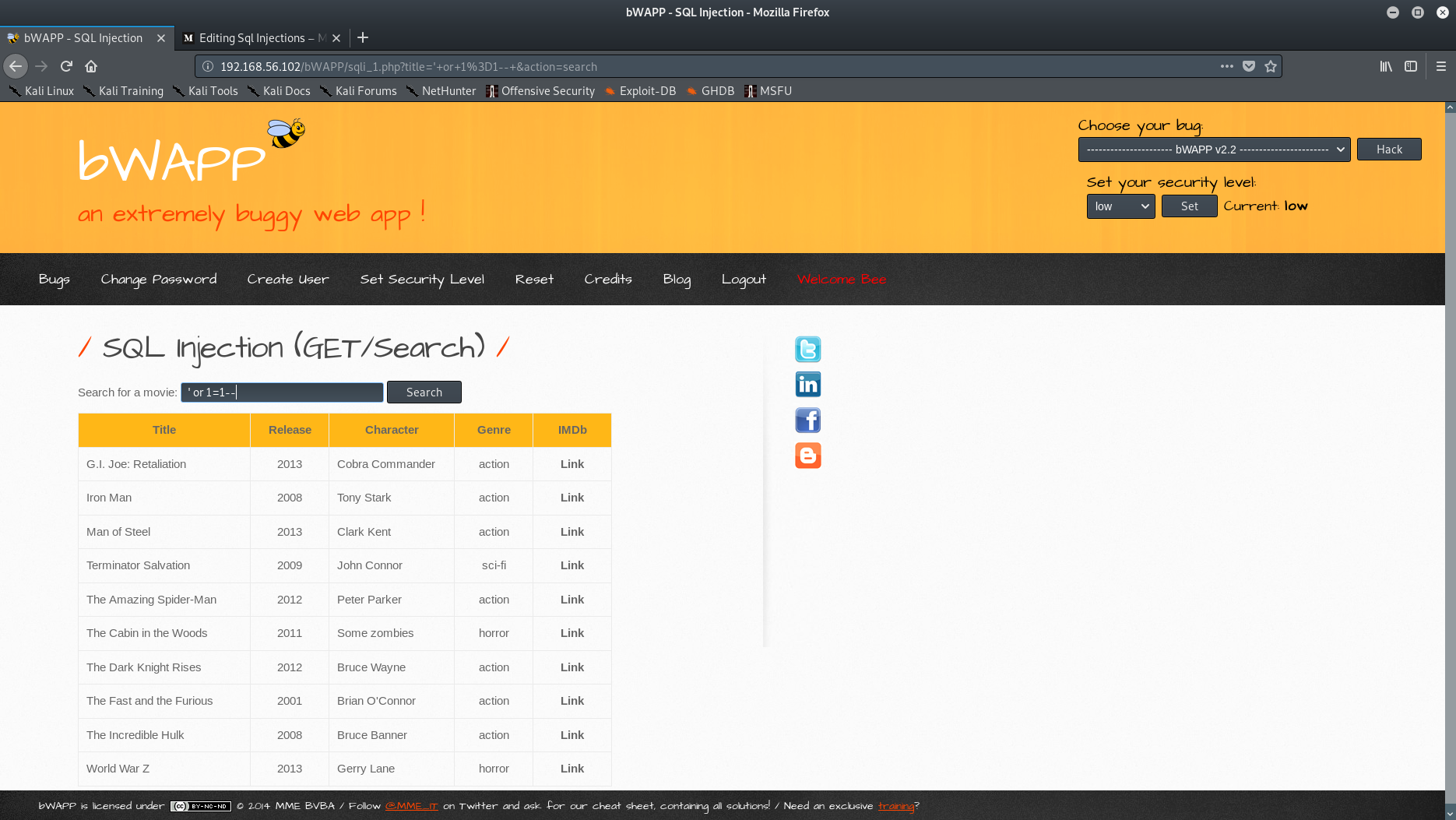1456x820 pixels.
Task: Click the Title column header
Action: coord(164,430)
